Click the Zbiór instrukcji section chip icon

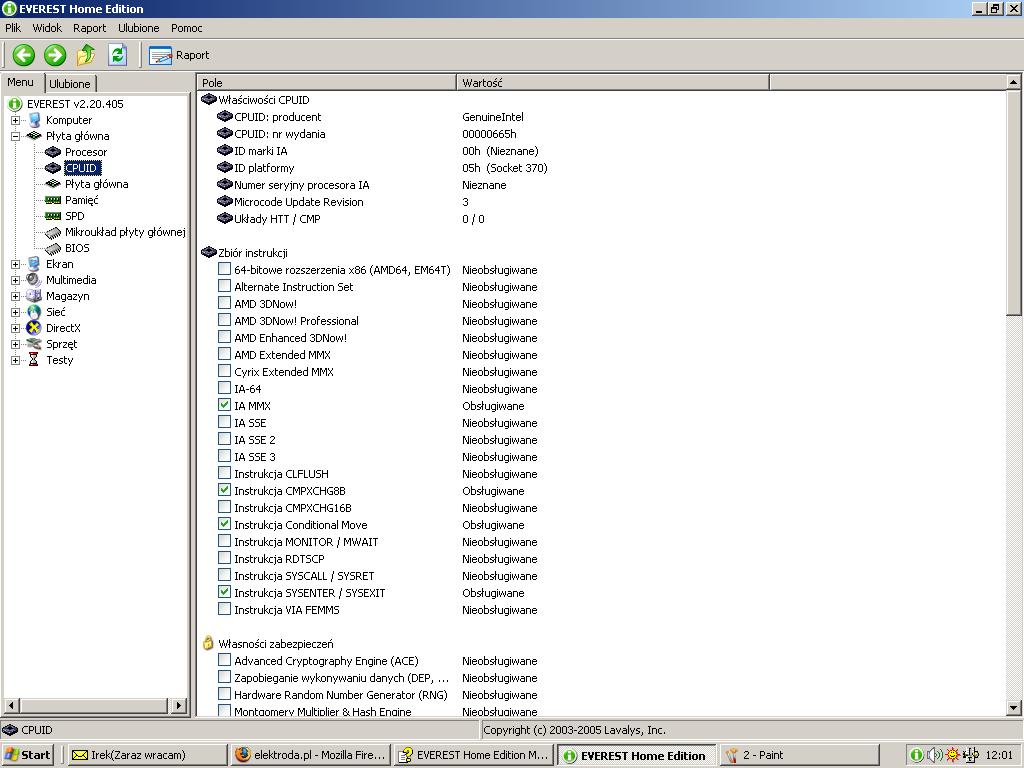click(209, 252)
